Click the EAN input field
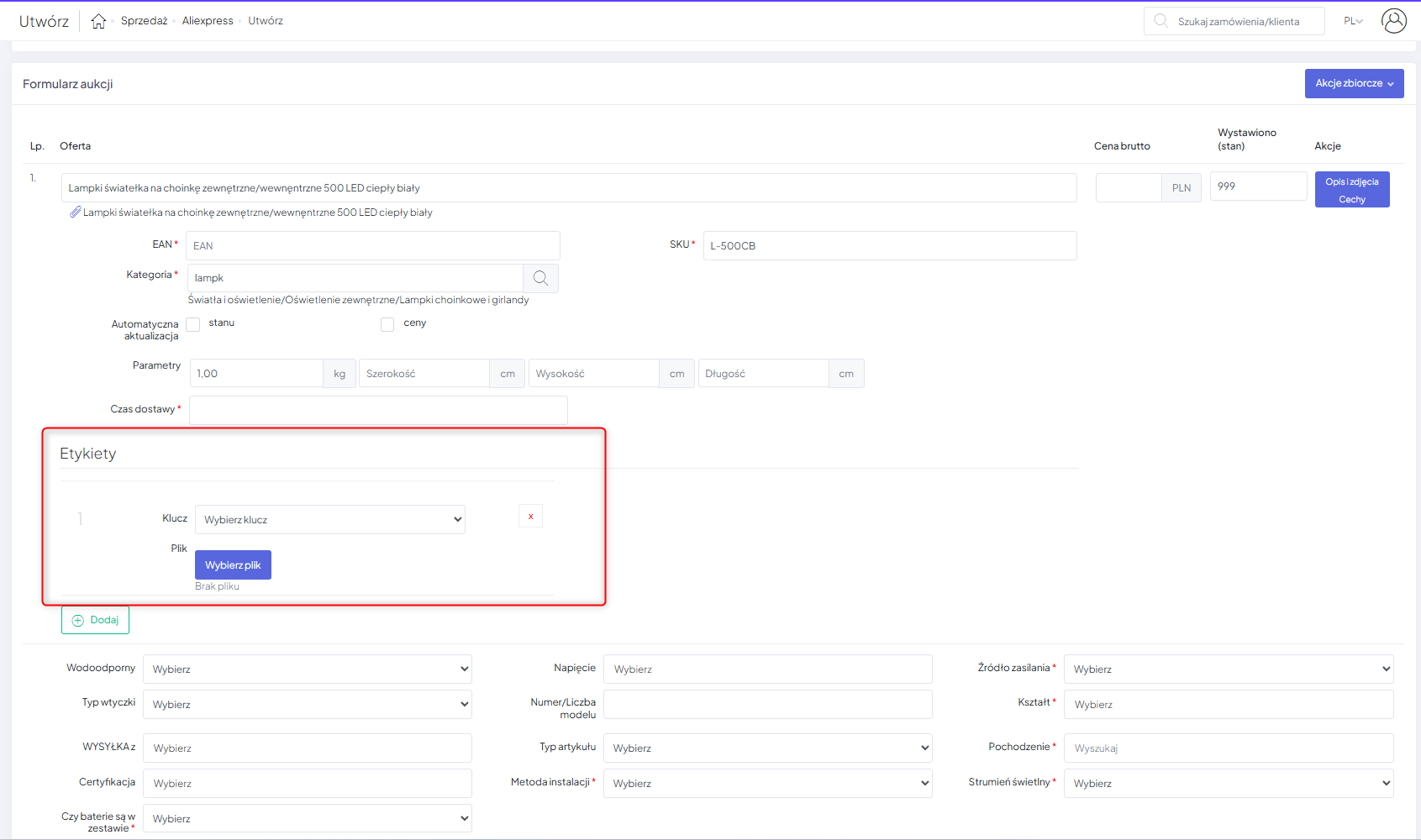Viewport: 1421px width, 840px height. [372, 246]
